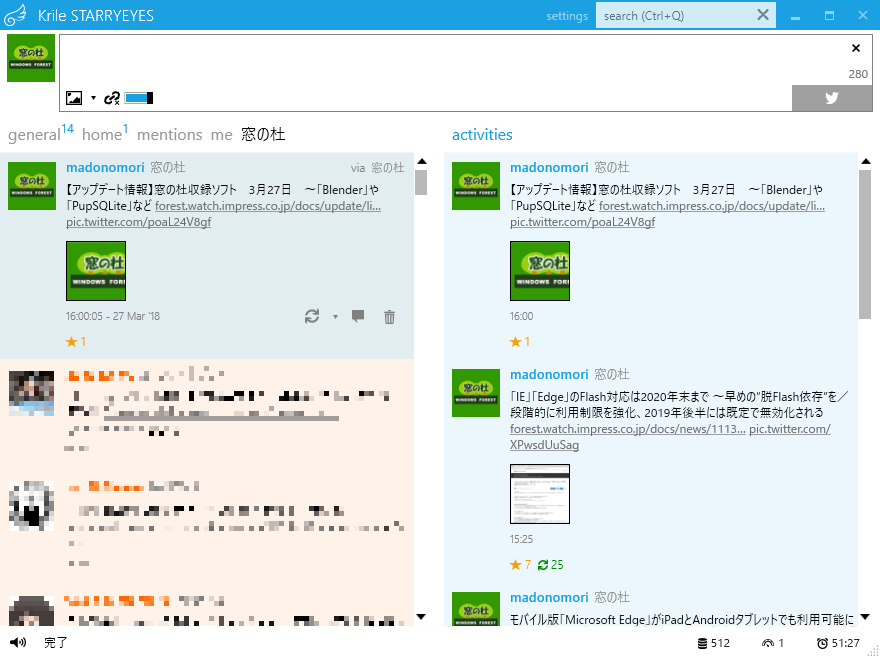Image resolution: width=880 pixels, height=658 pixels.
Task: Open the image attachment dropdown arrow
Action: point(93,97)
